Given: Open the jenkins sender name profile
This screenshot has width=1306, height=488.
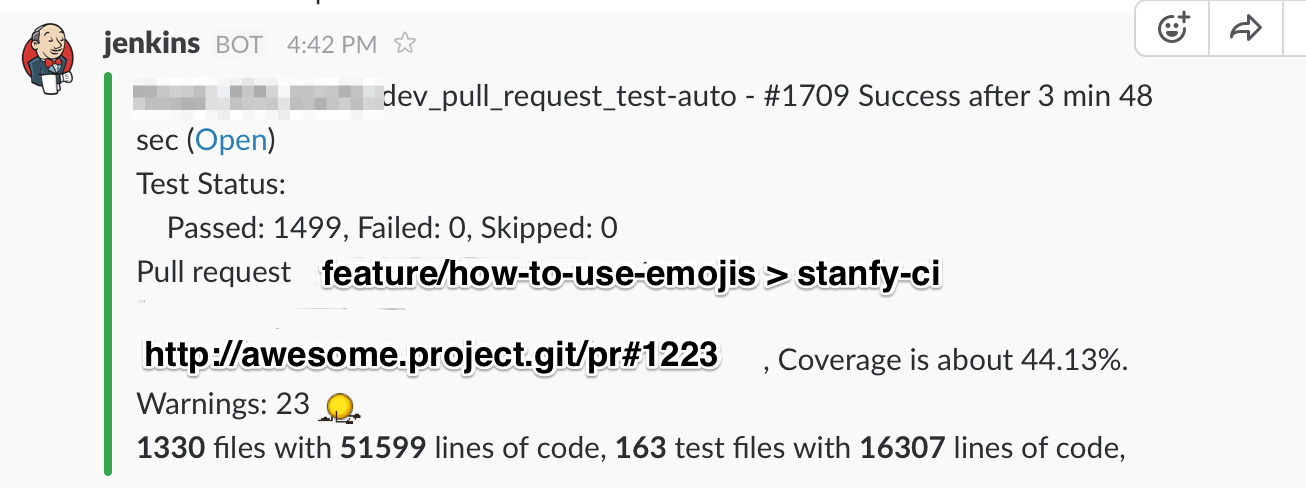Looking at the screenshot, I should tap(152, 44).
